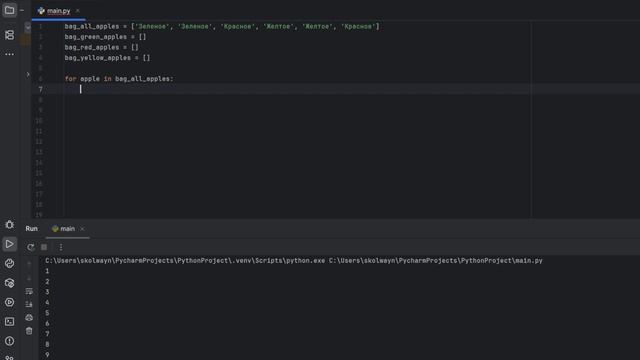Click console output number 3

point(47,292)
